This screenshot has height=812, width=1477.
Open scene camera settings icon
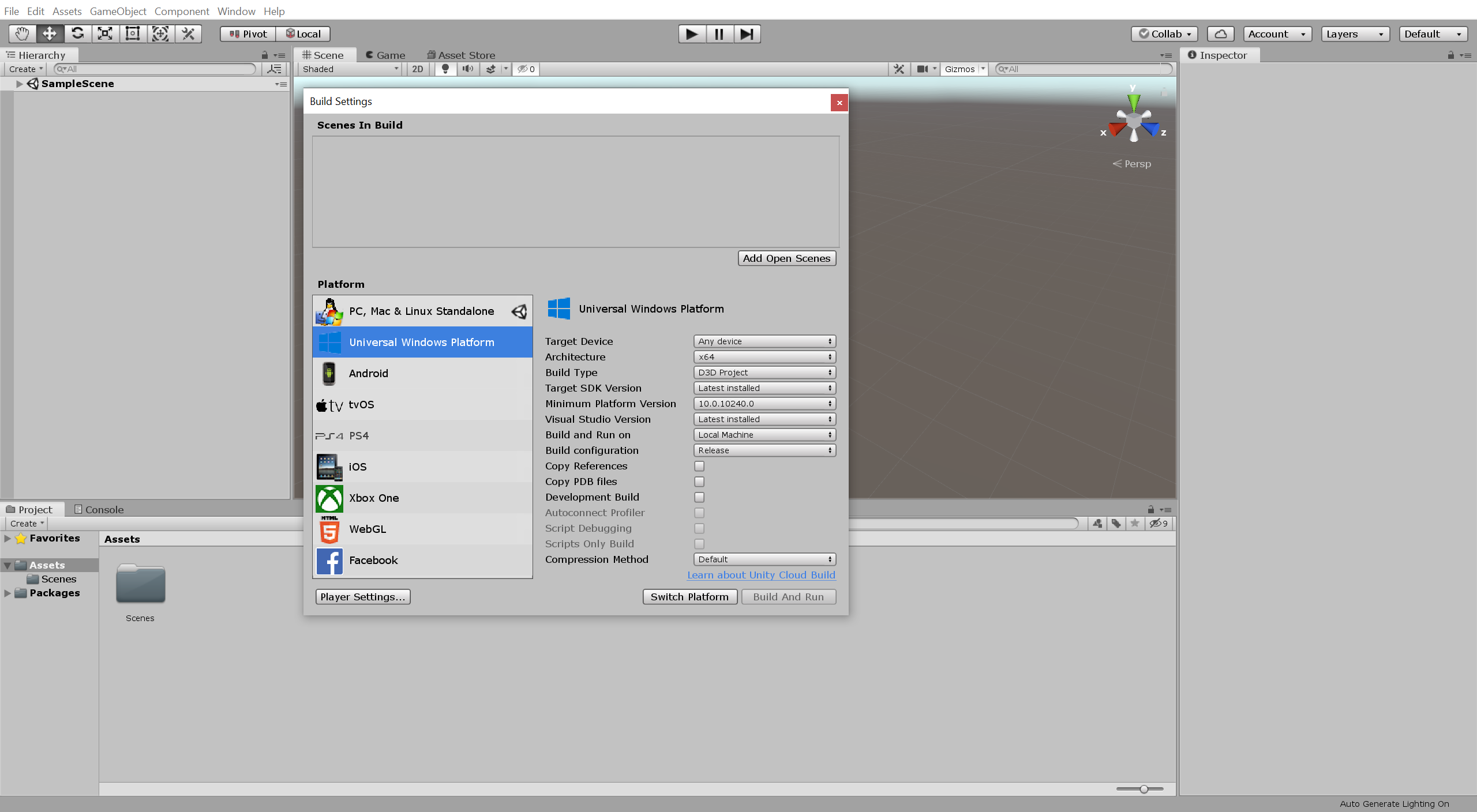[x=923, y=69]
